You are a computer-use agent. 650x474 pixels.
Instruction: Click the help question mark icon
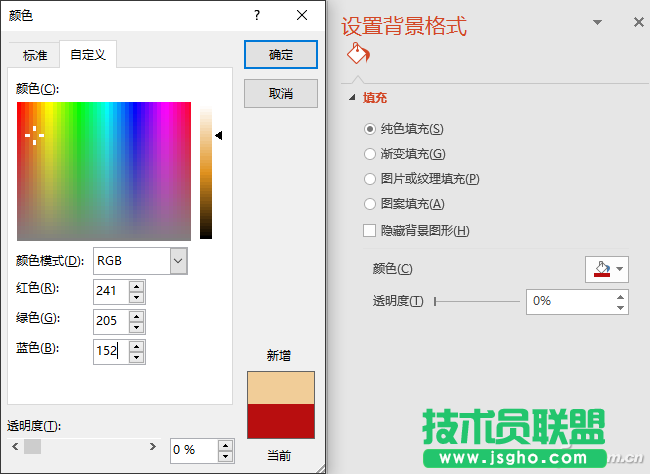click(257, 15)
